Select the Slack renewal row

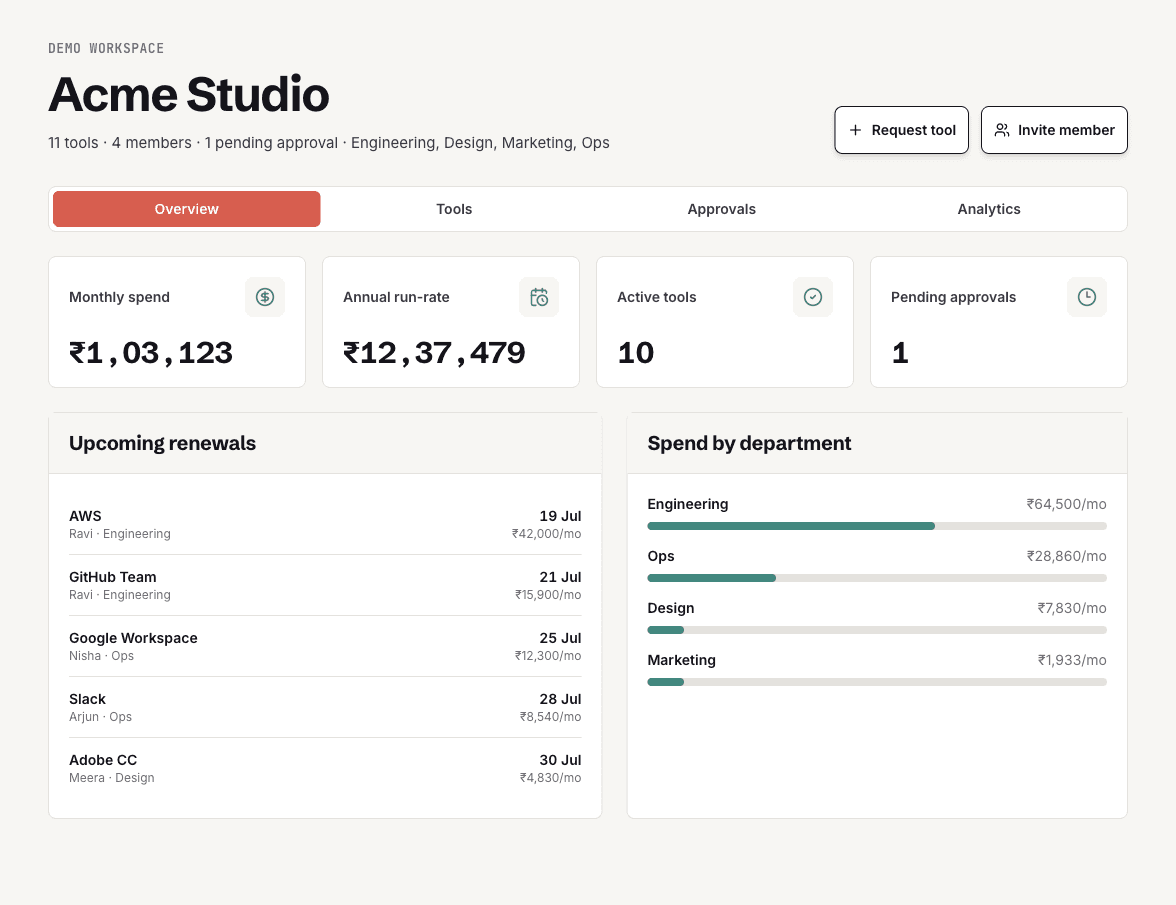(x=325, y=707)
